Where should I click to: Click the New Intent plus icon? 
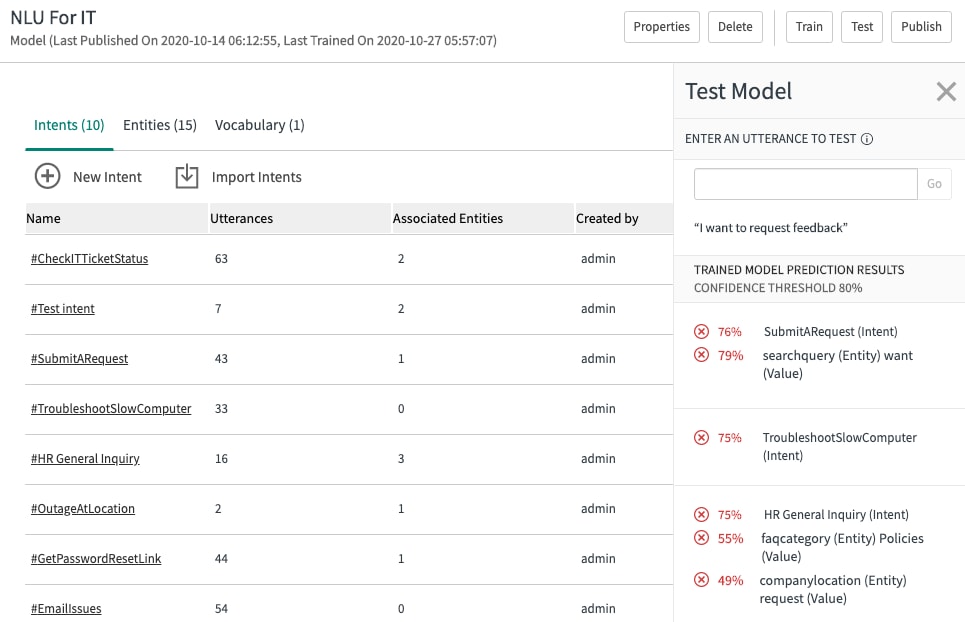pos(47,175)
